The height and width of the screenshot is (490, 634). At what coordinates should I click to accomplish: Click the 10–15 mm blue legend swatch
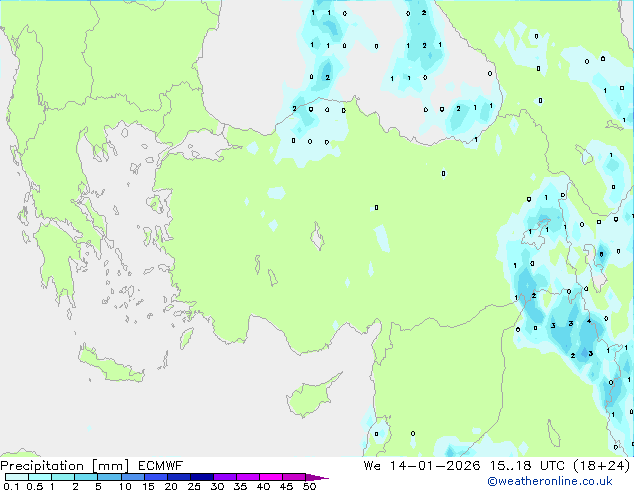click(x=132, y=477)
